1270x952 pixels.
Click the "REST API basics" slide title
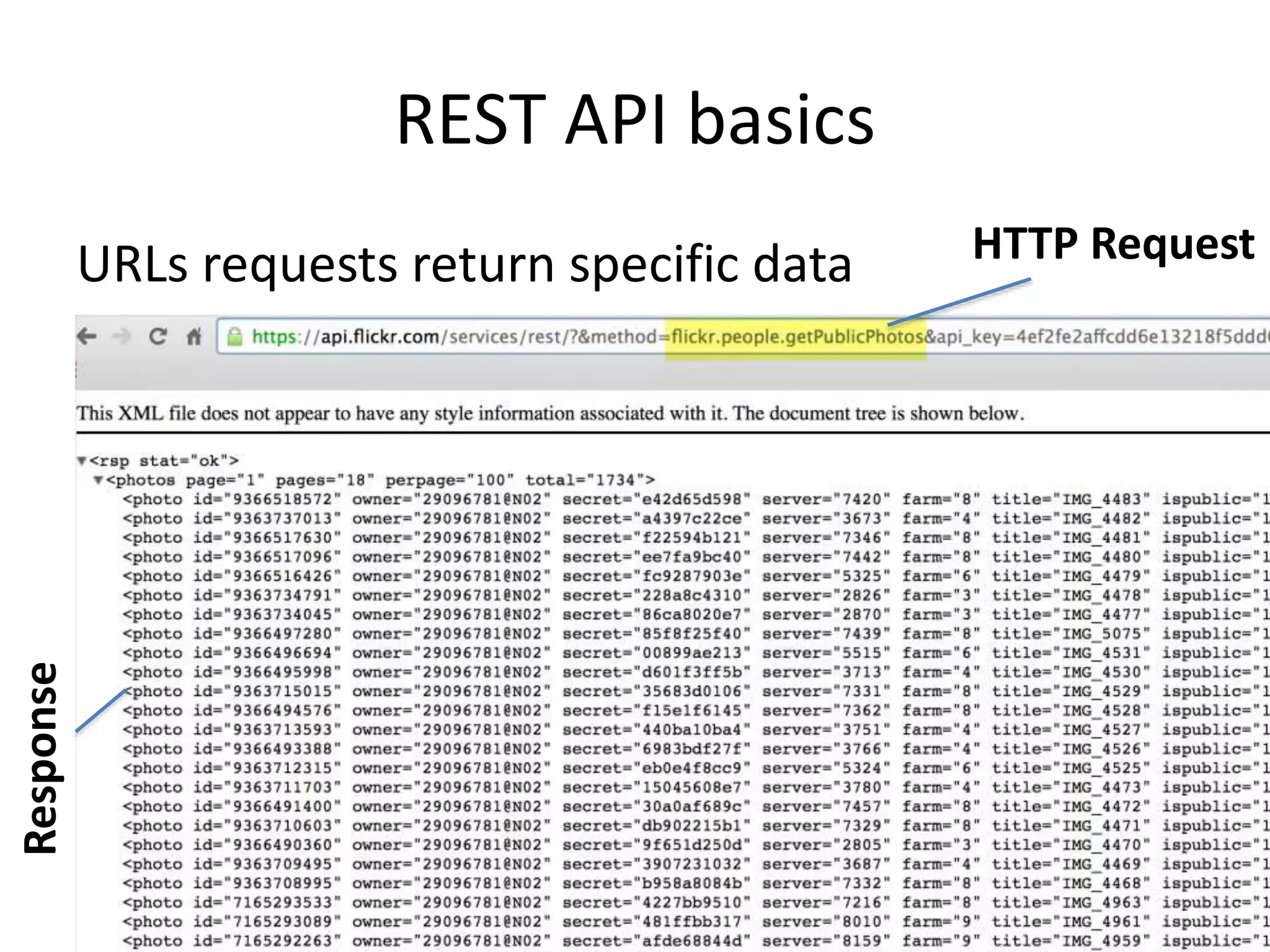(635, 119)
